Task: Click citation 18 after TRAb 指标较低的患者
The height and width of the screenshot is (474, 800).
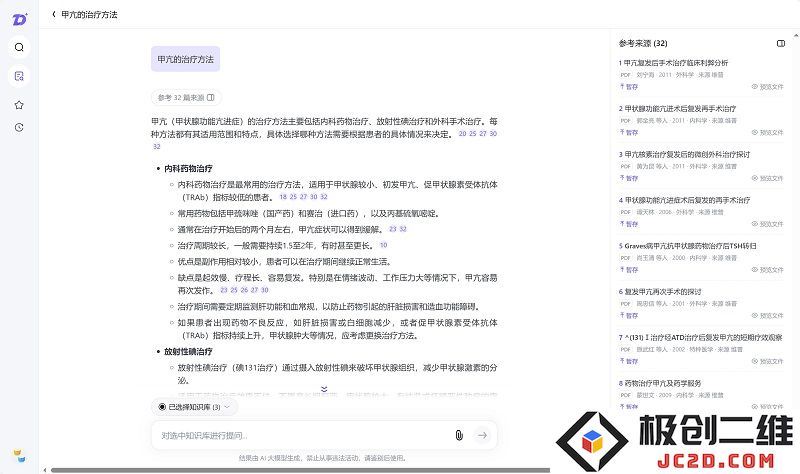Action: point(283,197)
